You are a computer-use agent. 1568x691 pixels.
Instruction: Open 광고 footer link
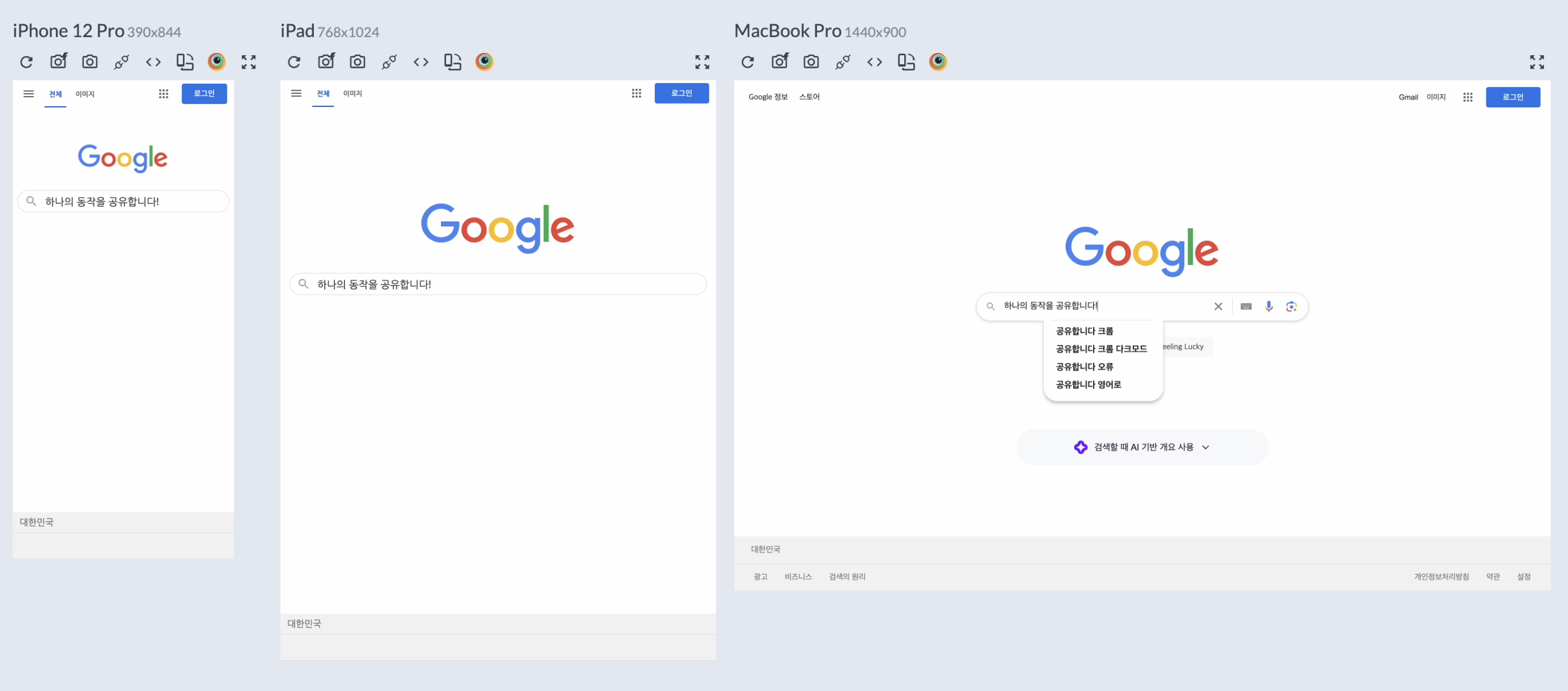pos(761,577)
